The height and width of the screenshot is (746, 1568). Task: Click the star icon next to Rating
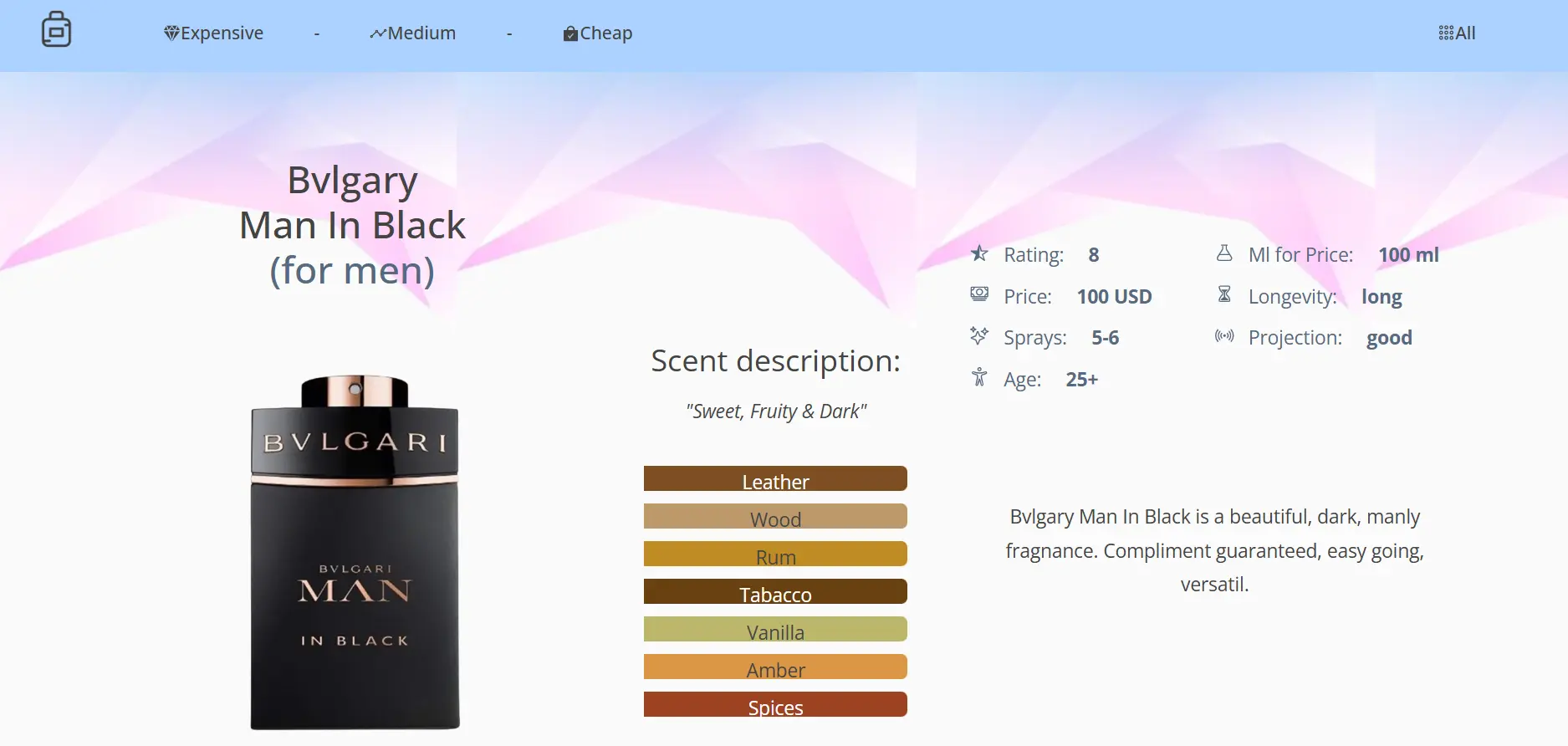pyautogui.click(x=979, y=253)
